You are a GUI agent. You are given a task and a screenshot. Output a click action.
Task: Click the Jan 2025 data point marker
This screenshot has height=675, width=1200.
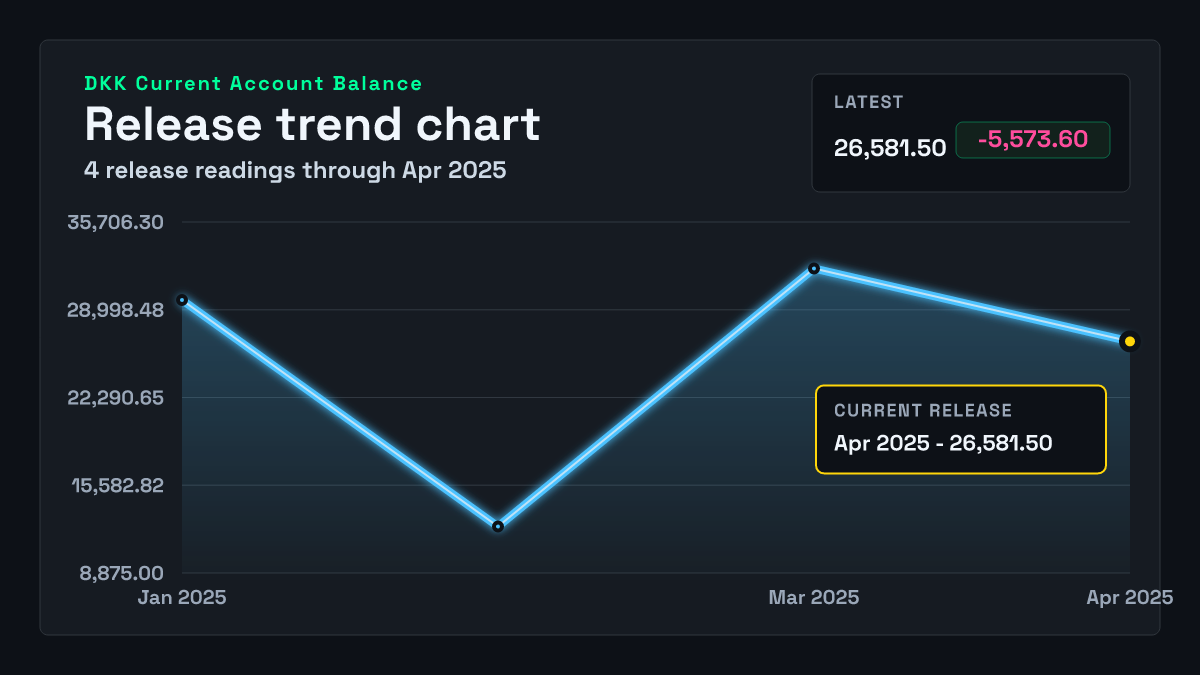(182, 300)
